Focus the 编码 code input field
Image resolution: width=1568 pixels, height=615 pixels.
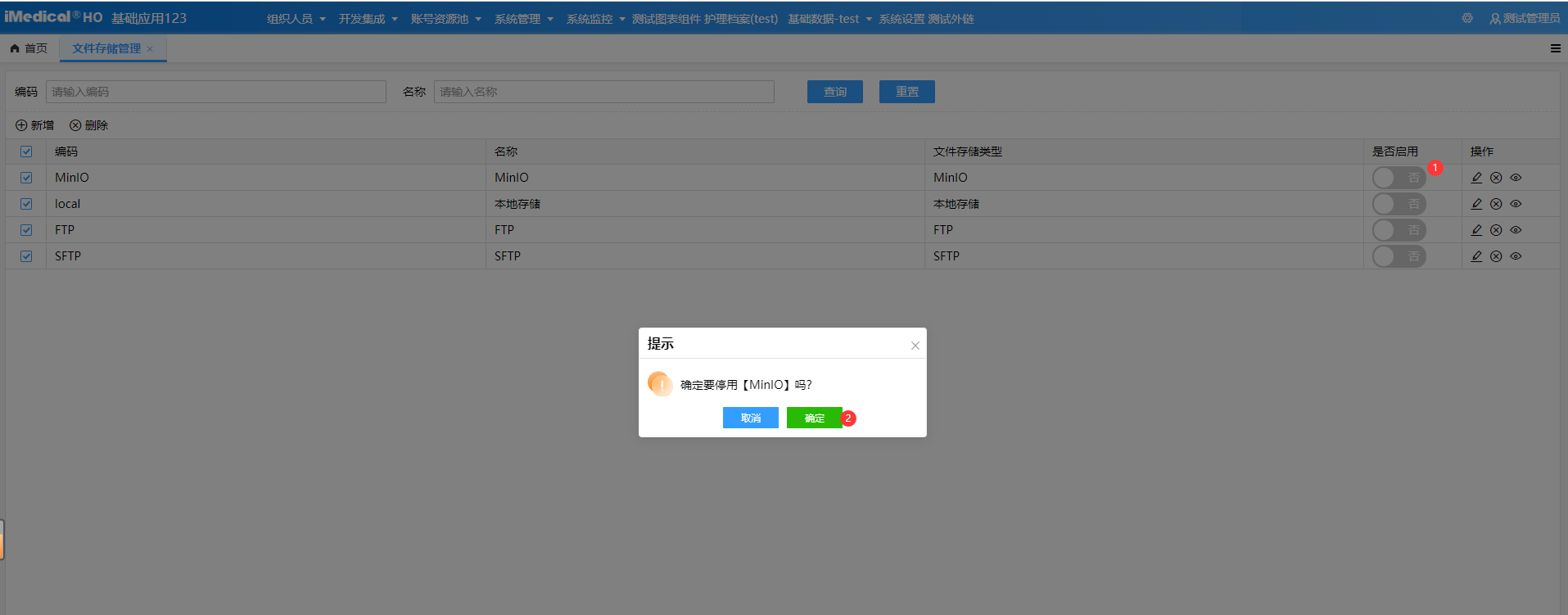click(x=216, y=92)
